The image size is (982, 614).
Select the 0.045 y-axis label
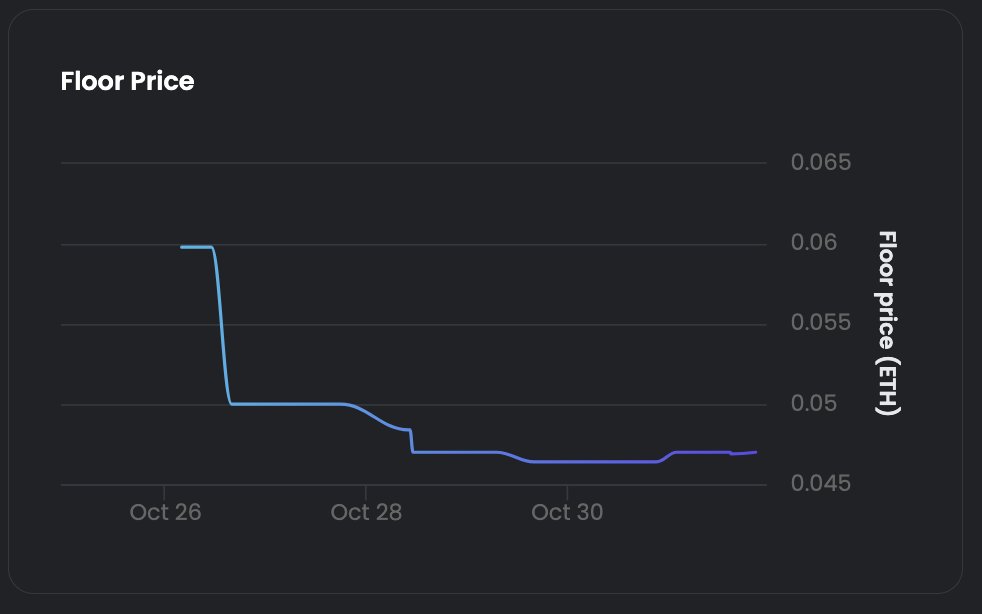(x=820, y=483)
